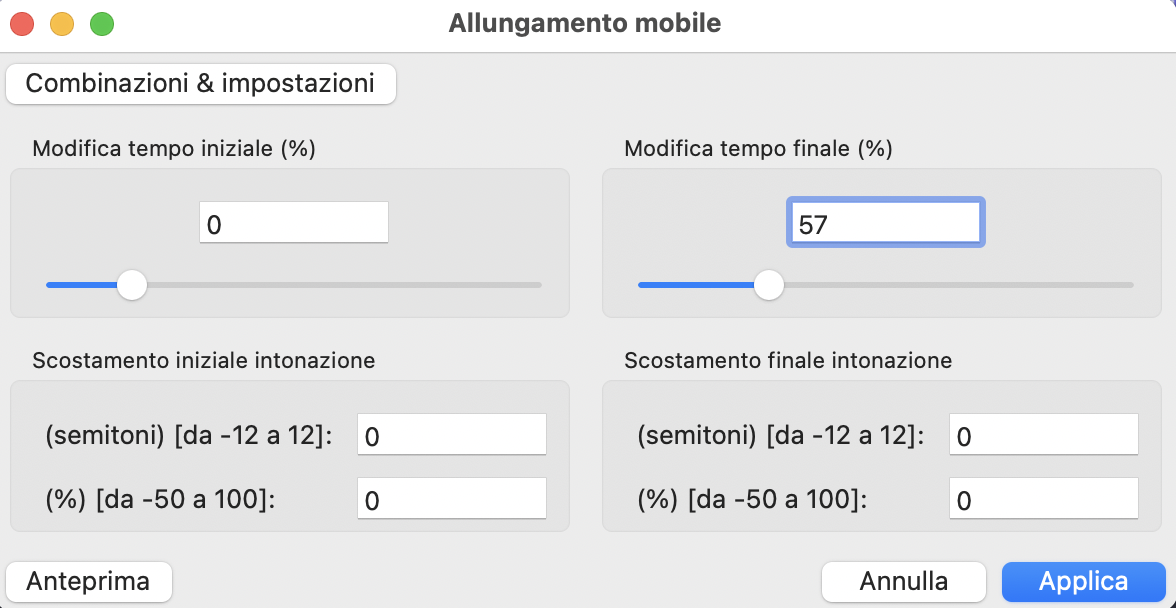Focus the final pitch percent field
The image size is (1176, 608).
[x=1044, y=499]
